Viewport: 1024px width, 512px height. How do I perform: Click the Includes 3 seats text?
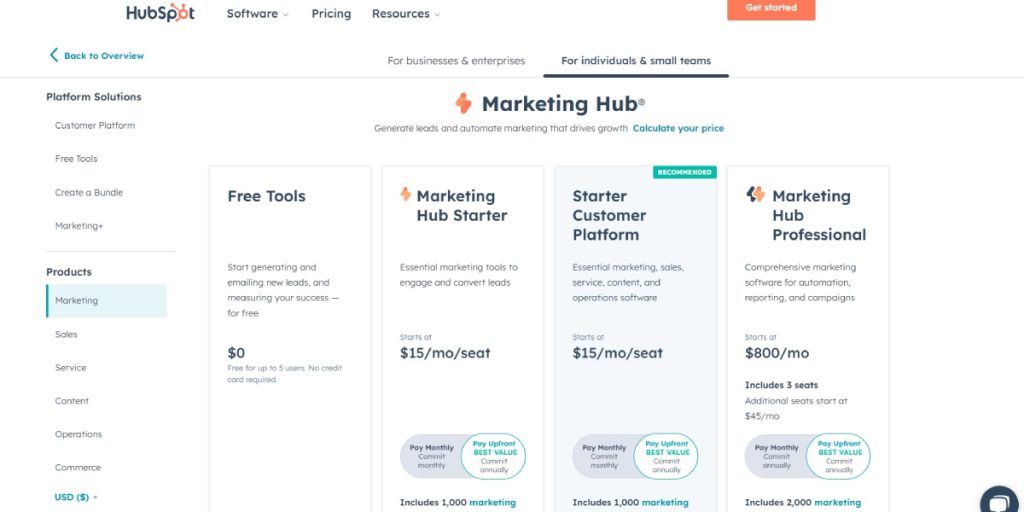tap(782, 385)
